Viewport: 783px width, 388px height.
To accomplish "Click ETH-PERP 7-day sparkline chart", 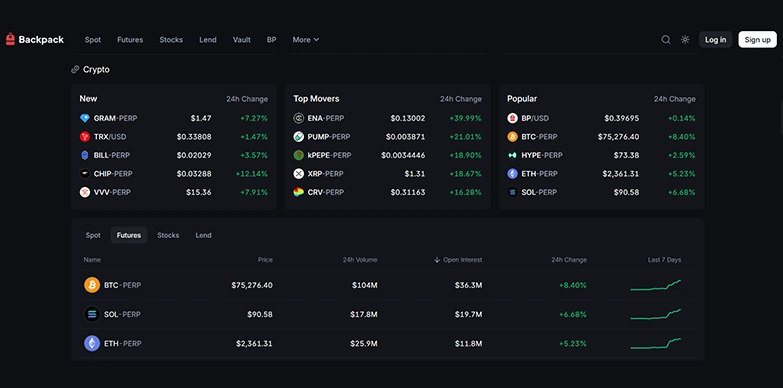I will coord(655,344).
